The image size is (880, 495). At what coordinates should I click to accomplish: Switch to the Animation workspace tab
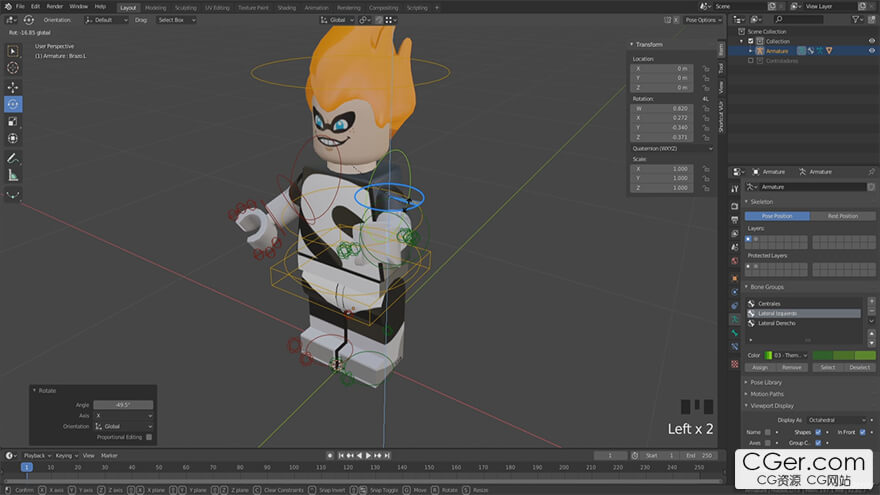point(316,8)
